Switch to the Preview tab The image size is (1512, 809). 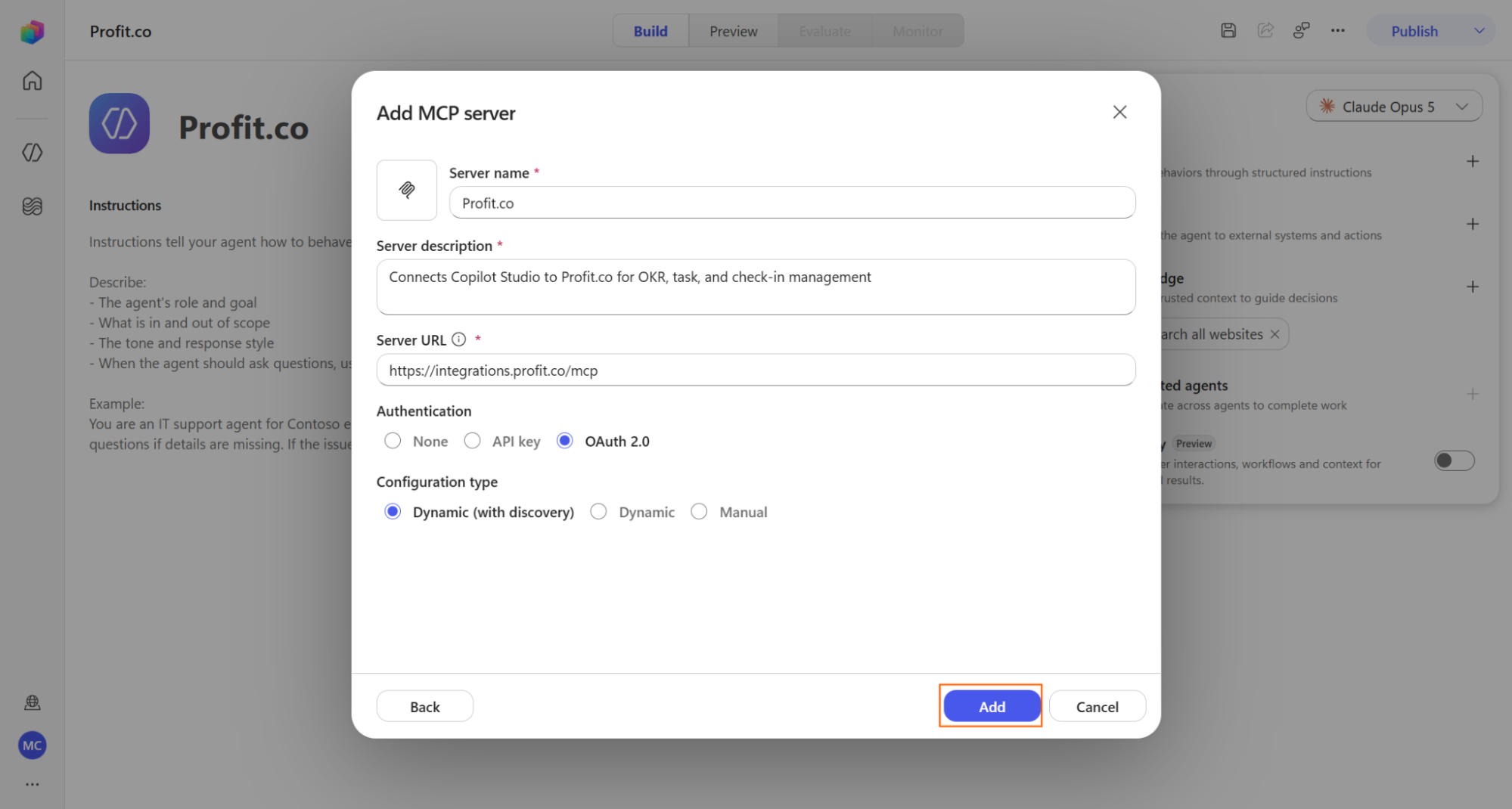point(733,31)
